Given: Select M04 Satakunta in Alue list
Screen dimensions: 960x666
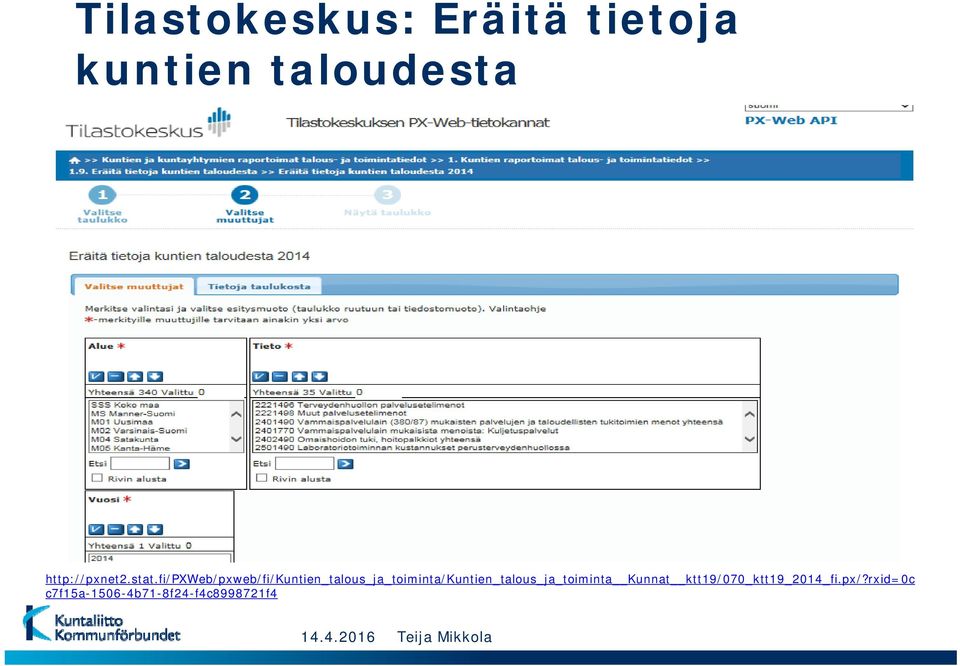Looking at the screenshot, I should coord(159,440).
